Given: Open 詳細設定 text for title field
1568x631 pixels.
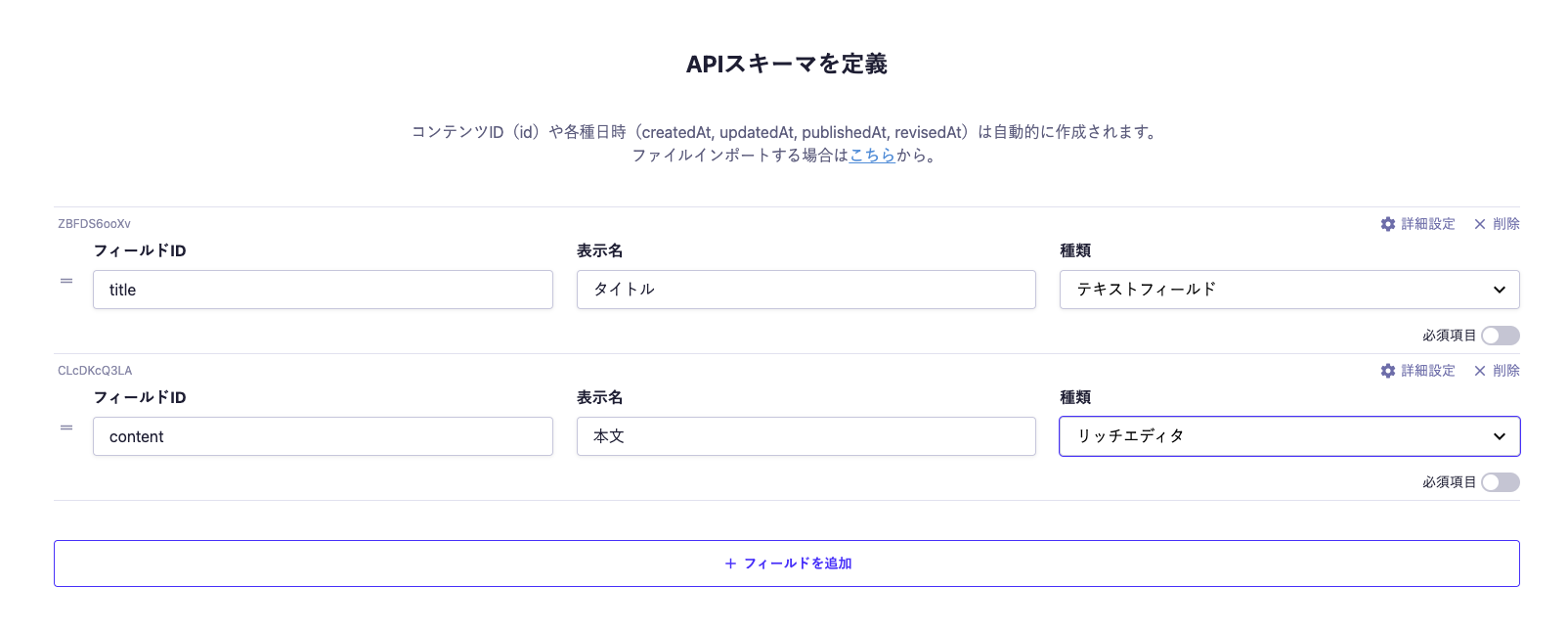Looking at the screenshot, I should coord(1427,224).
